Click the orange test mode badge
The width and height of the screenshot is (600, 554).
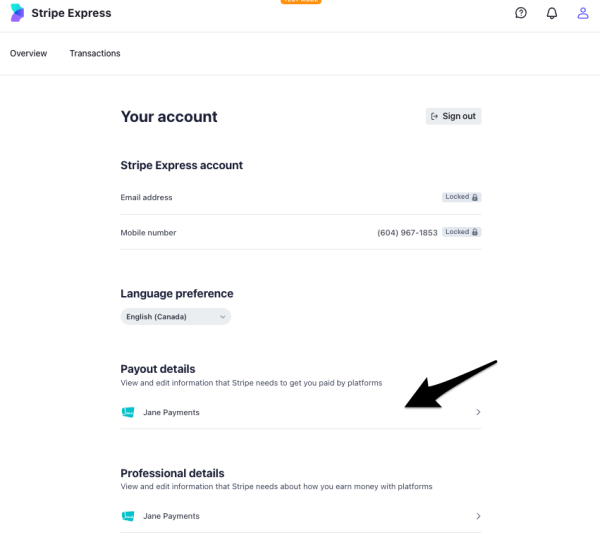301,2
